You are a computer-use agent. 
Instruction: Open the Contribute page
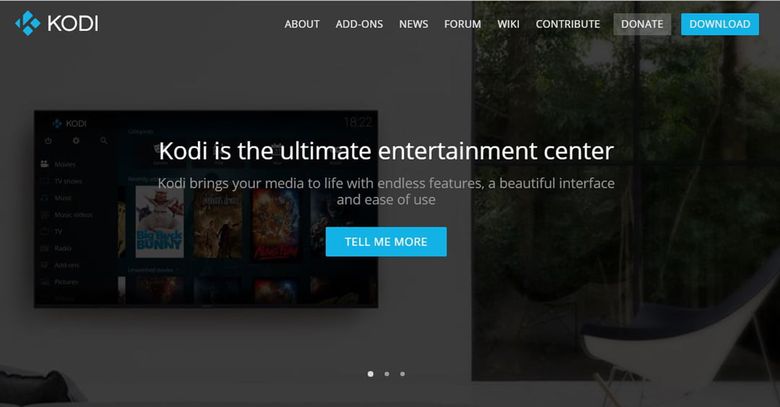coord(568,24)
